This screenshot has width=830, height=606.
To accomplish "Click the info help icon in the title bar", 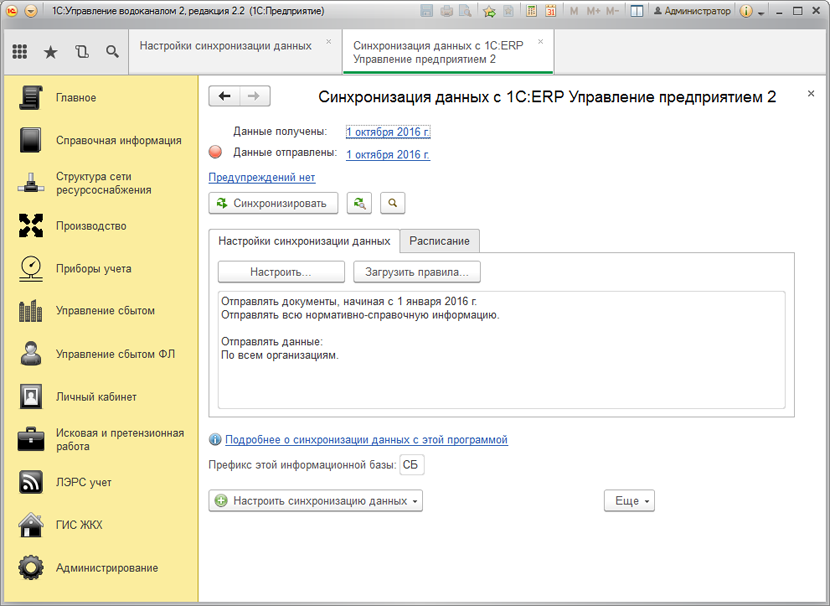I will 746,11.
